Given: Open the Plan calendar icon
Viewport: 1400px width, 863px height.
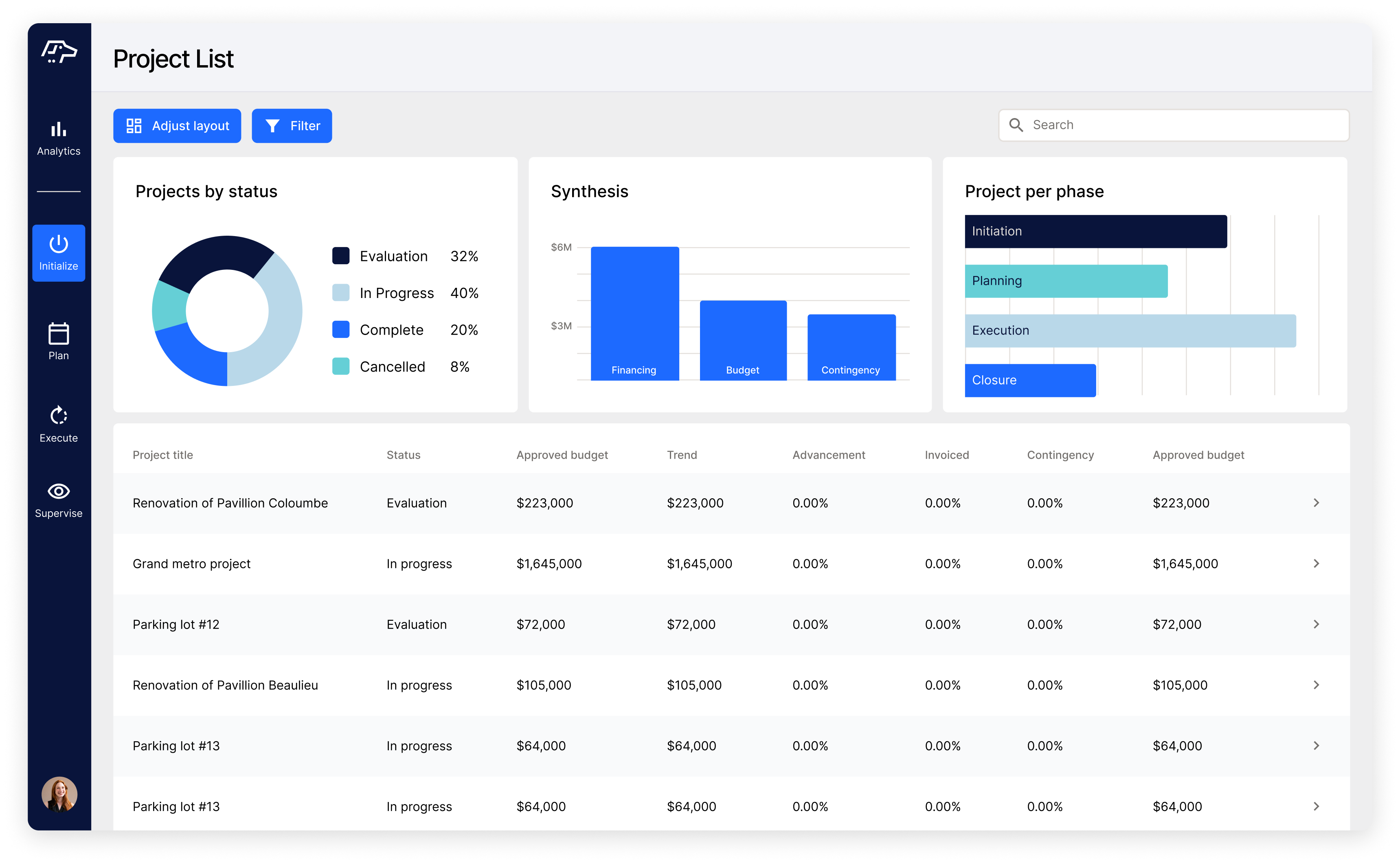Looking at the screenshot, I should 58,334.
